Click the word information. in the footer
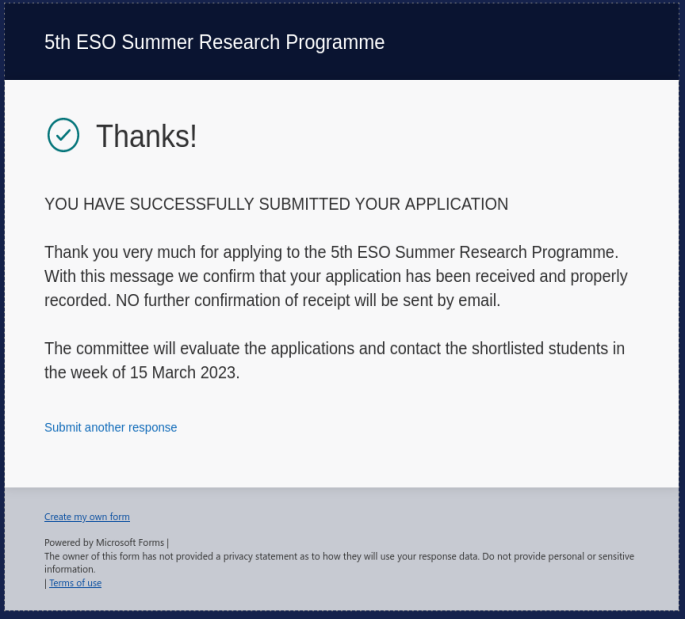 point(69,569)
